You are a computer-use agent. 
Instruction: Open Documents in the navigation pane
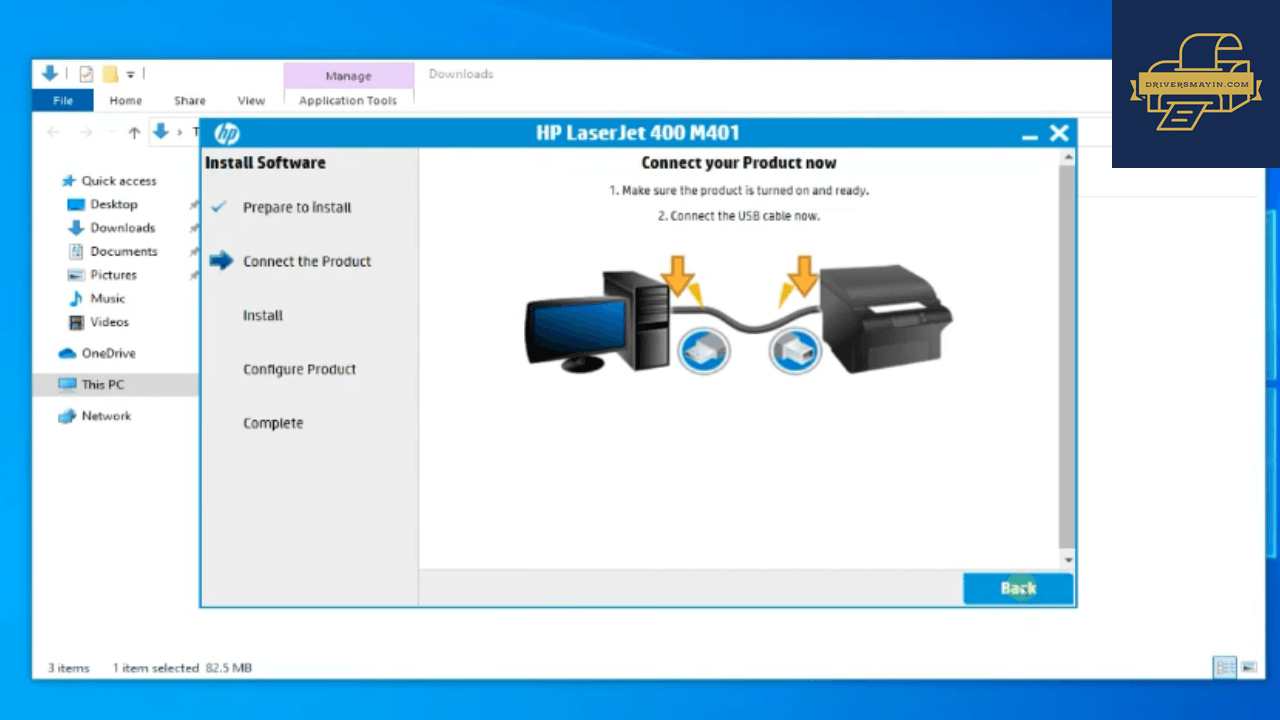tap(112, 251)
